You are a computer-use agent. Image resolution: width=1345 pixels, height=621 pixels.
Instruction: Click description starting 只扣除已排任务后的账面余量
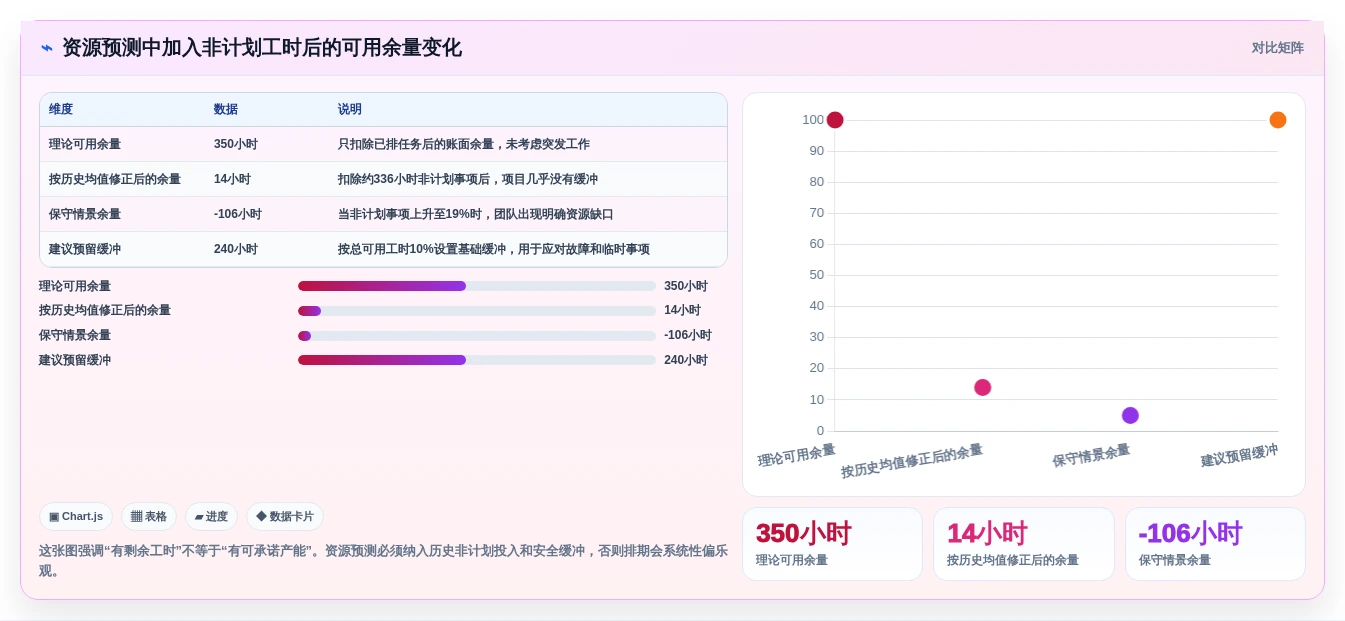(x=464, y=145)
